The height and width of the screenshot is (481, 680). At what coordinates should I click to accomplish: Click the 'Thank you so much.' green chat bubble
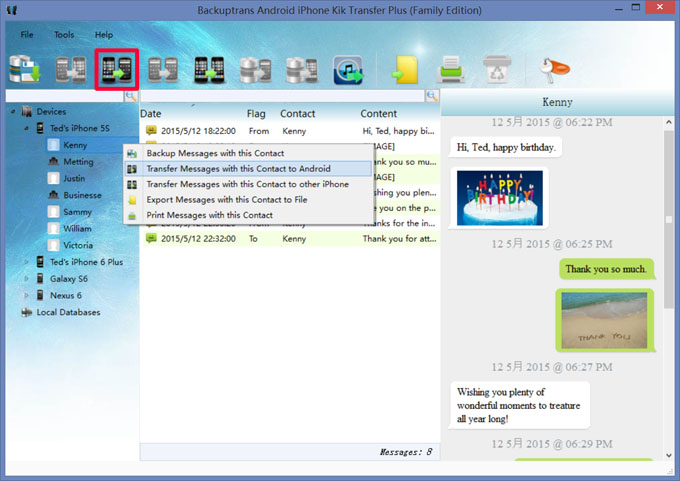pos(606,269)
